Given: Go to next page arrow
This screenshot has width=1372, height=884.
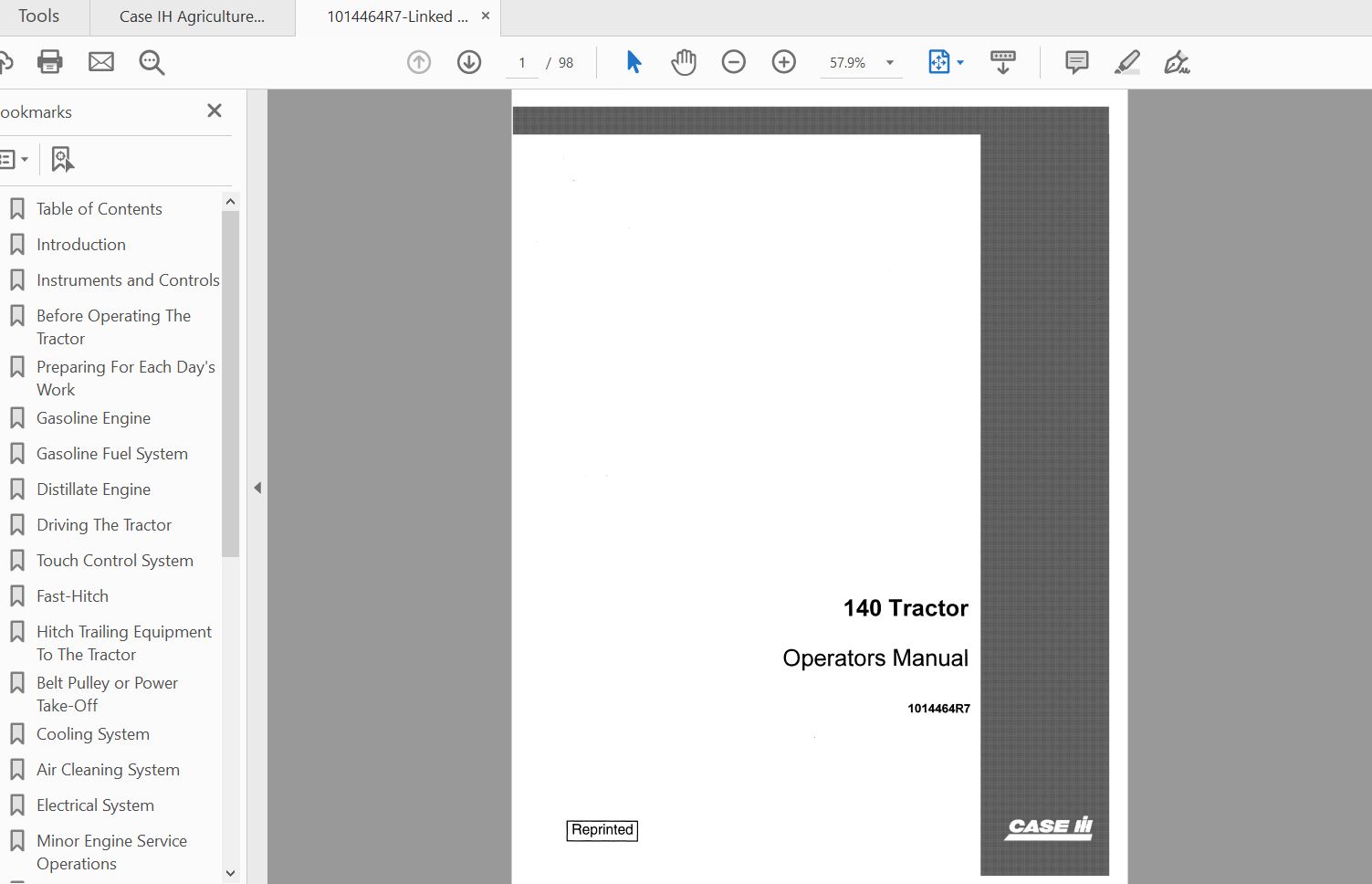Looking at the screenshot, I should pyautogui.click(x=469, y=62).
